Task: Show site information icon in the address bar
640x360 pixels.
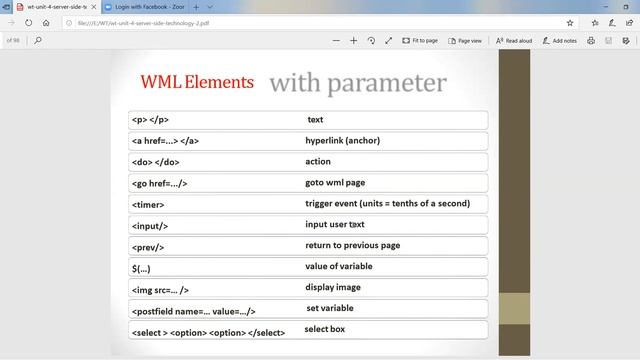Action: 69,23
